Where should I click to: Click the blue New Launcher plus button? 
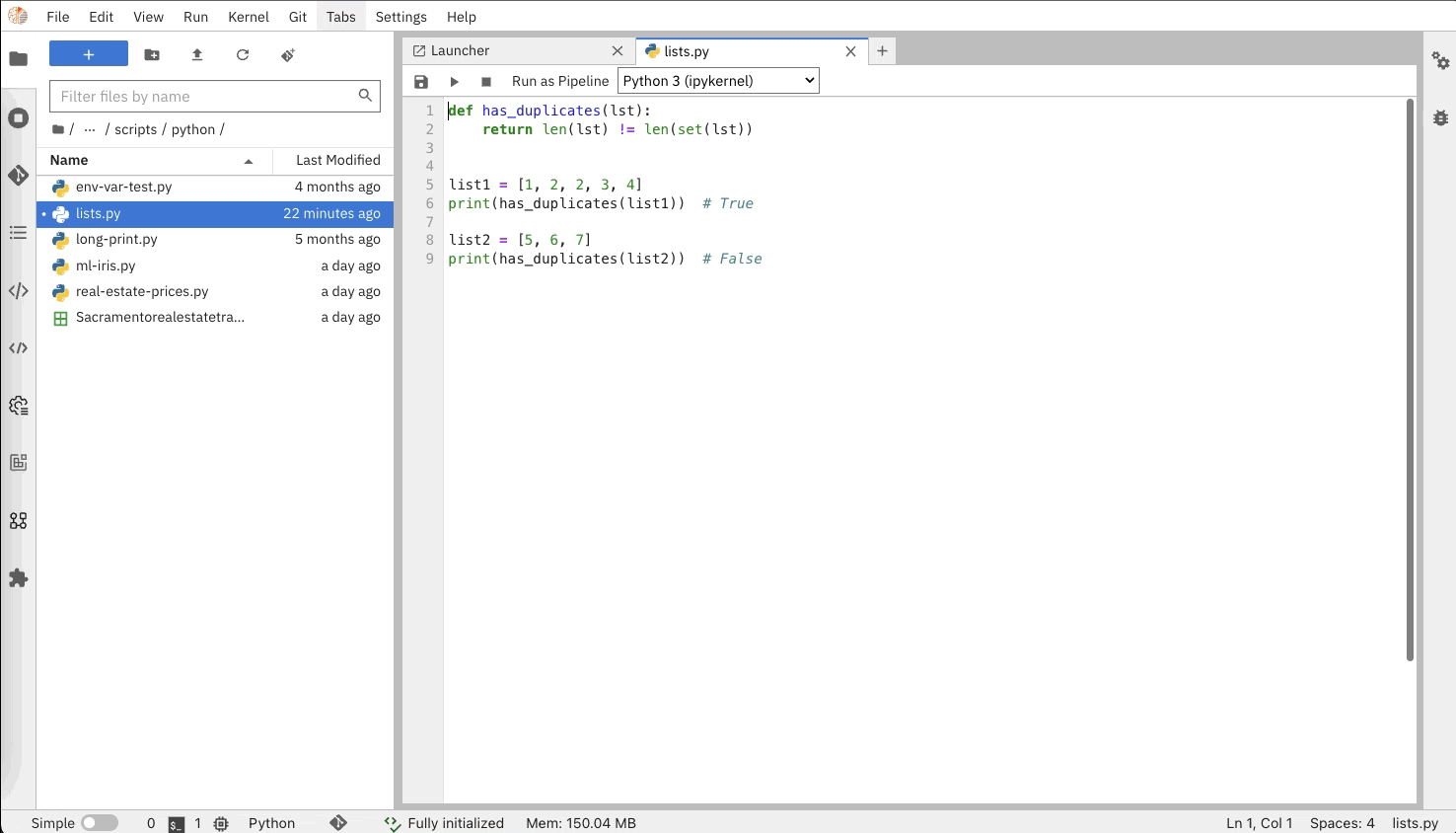pyautogui.click(x=89, y=54)
